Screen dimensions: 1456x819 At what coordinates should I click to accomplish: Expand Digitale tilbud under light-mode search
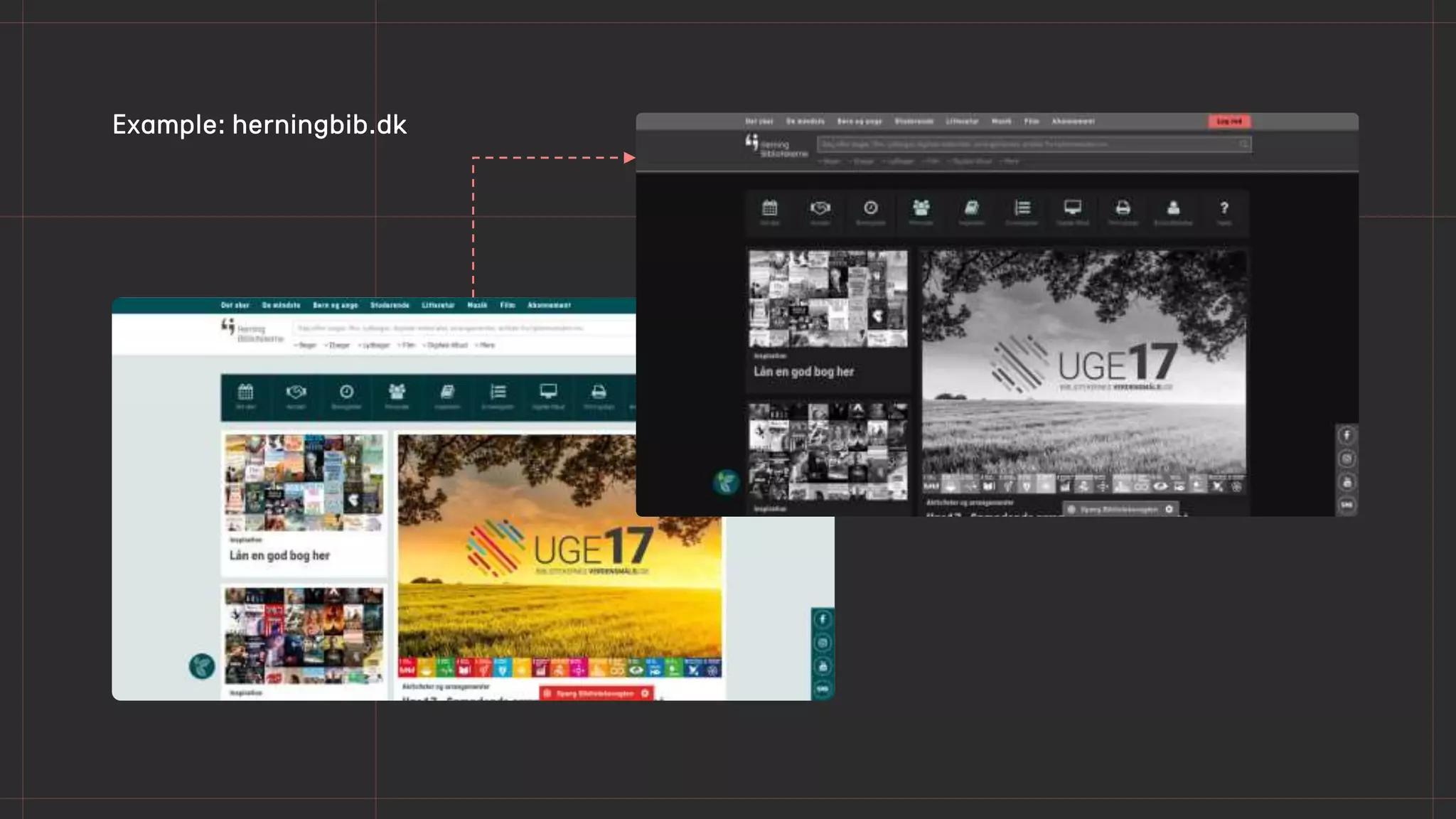point(446,346)
